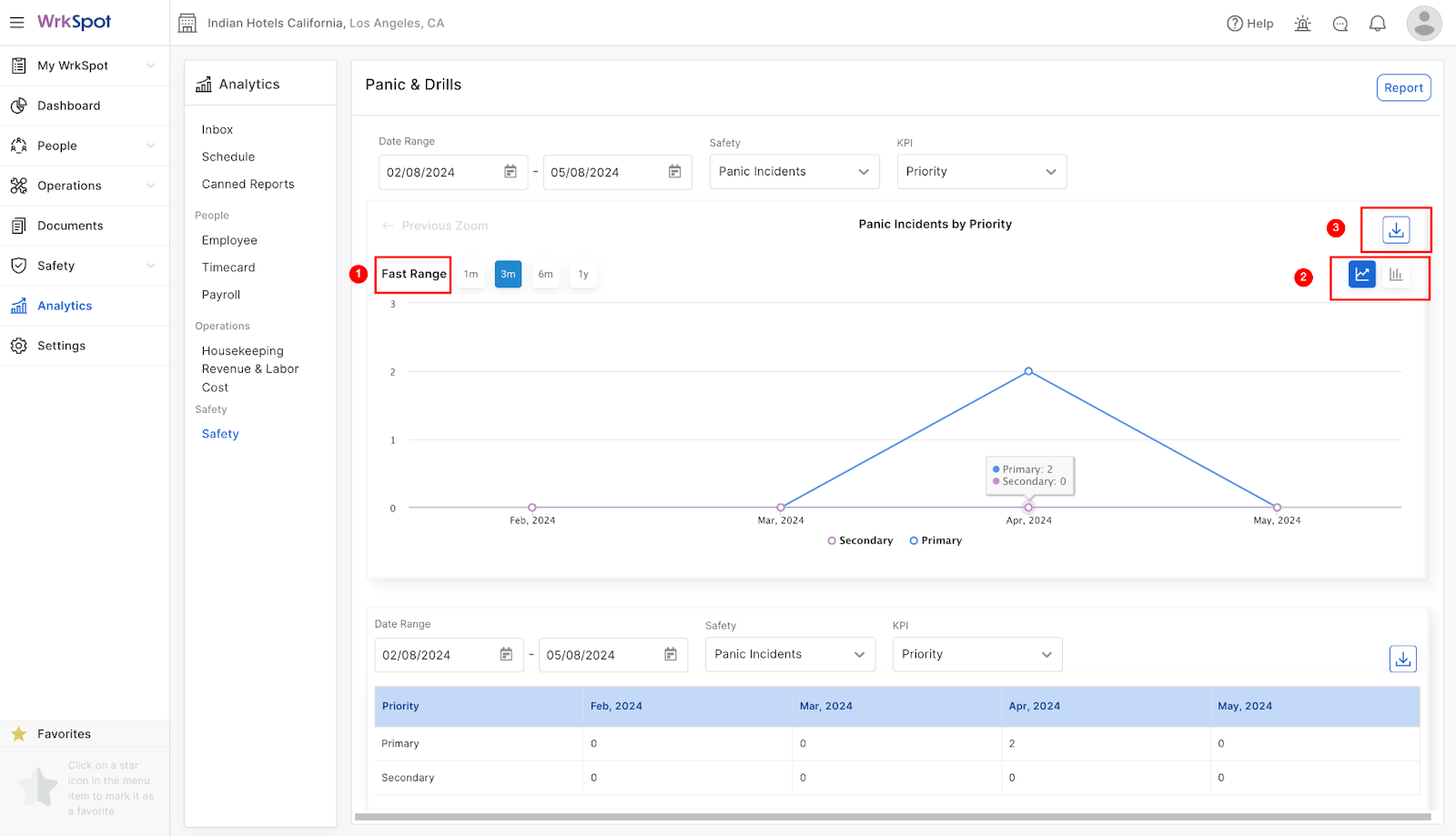Switch chart to line graph view
The image size is (1456, 836).
pyautogui.click(x=1362, y=274)
